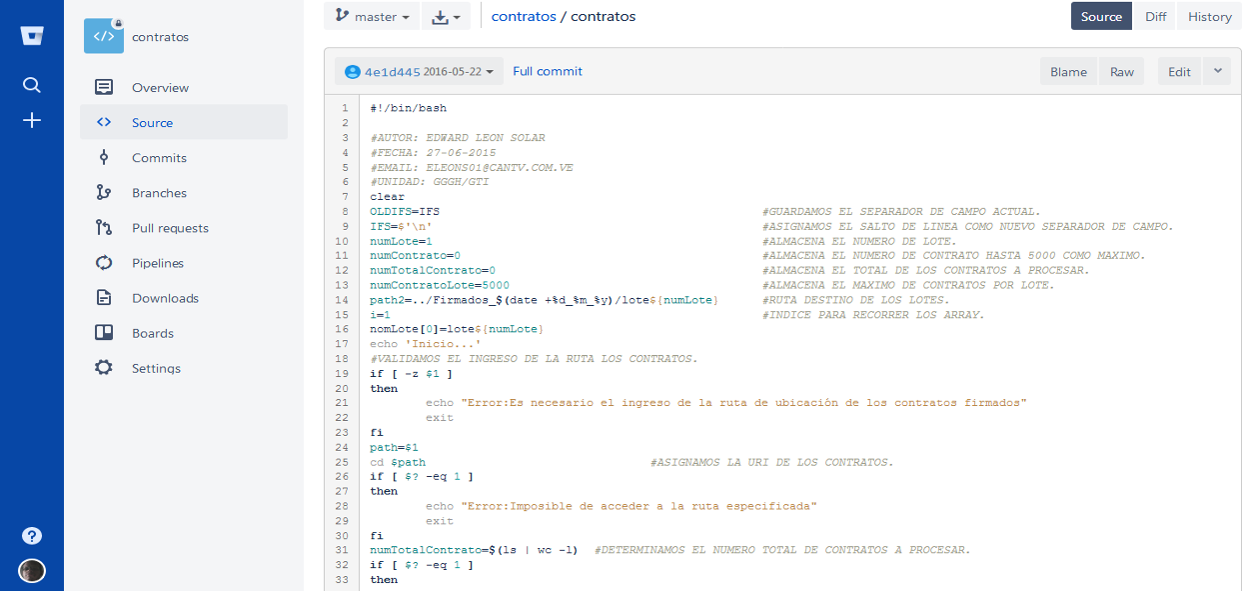Open the download options dropdown
The height and width of the screenshot is (591, 1257).
(x=446, y=17)
